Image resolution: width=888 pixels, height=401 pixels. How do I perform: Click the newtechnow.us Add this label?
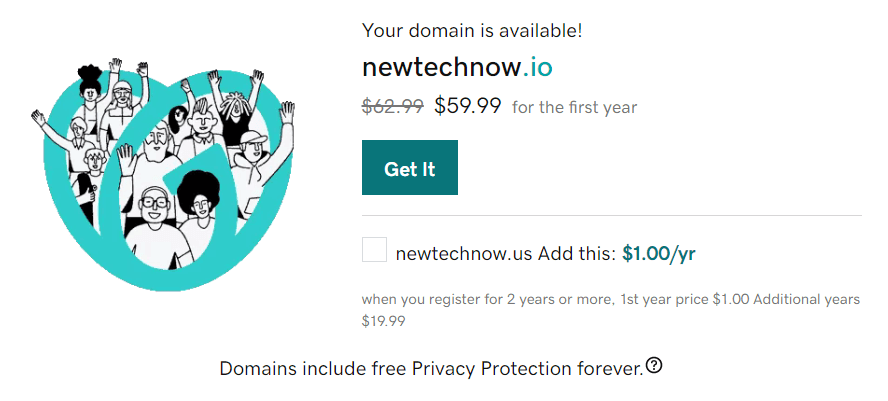(x=505, y=253)
